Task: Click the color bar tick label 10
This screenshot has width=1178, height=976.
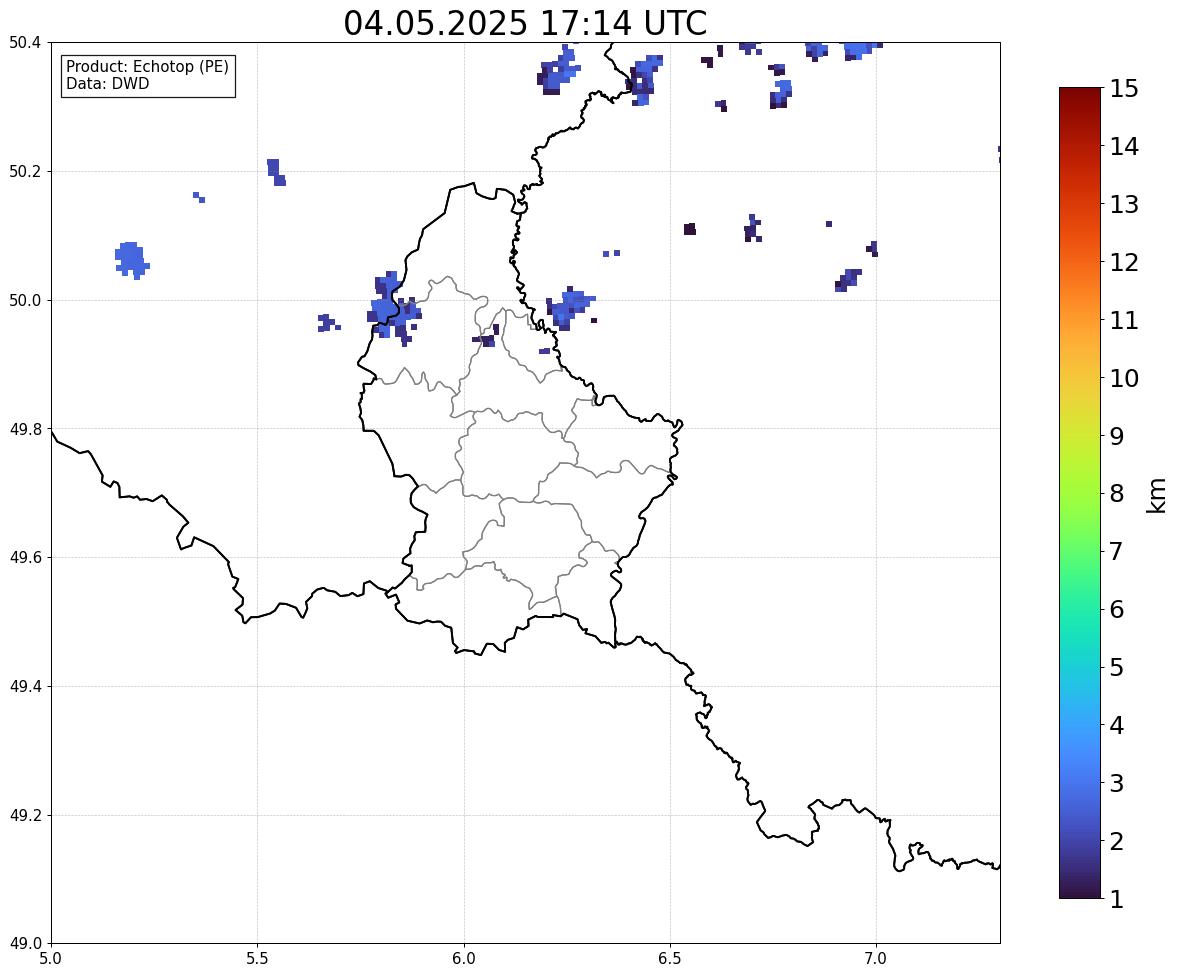Action: pyautogui.click(x=1124, y=378)
